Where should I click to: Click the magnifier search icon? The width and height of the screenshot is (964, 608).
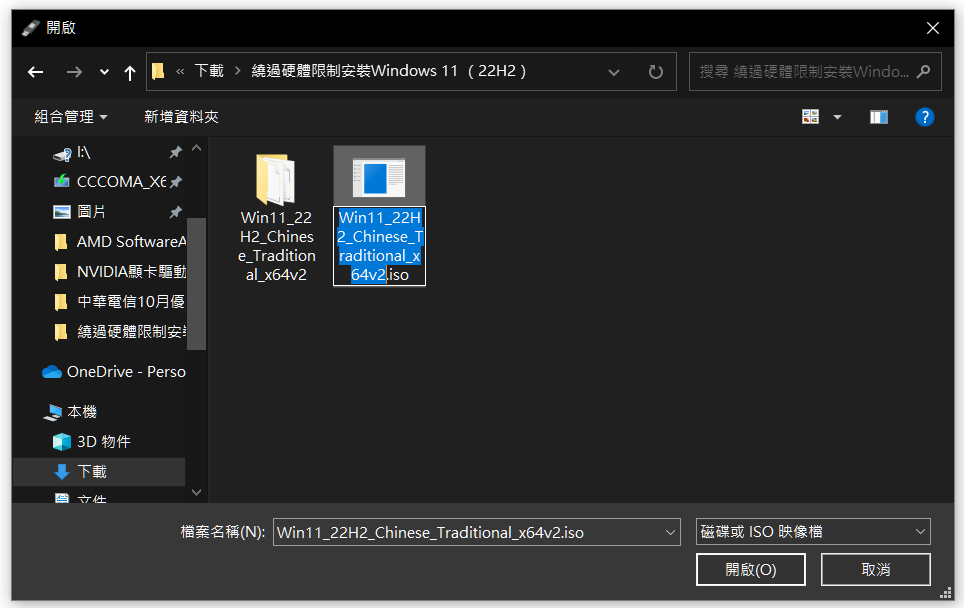click(923, 71)
